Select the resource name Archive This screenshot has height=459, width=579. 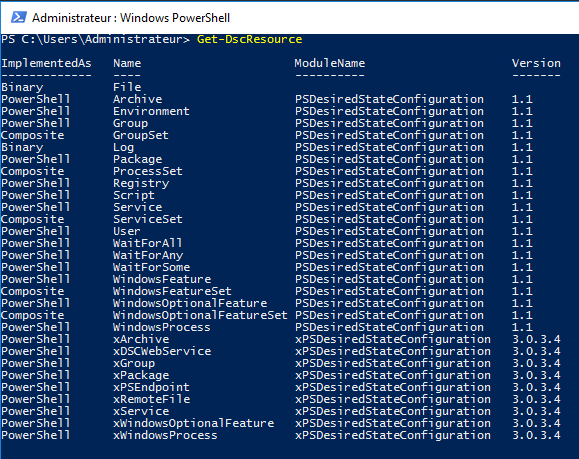click(x=137, y=99)
